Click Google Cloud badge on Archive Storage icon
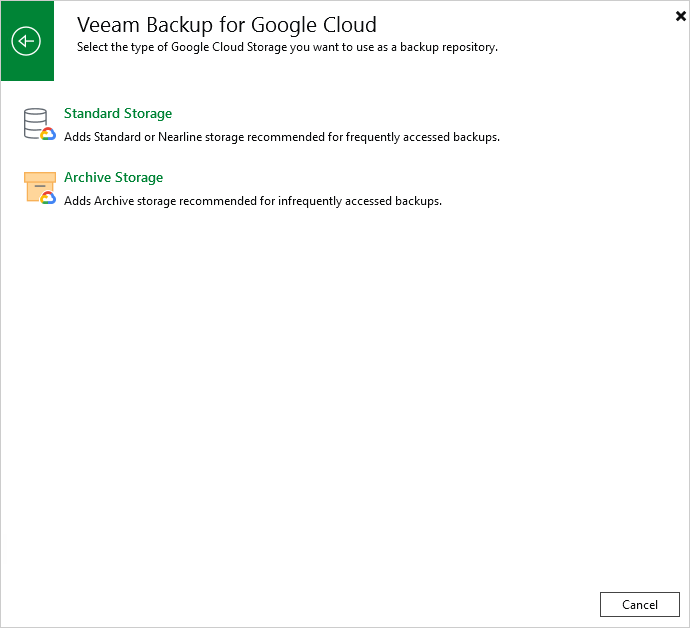 (x=48, y=198)
